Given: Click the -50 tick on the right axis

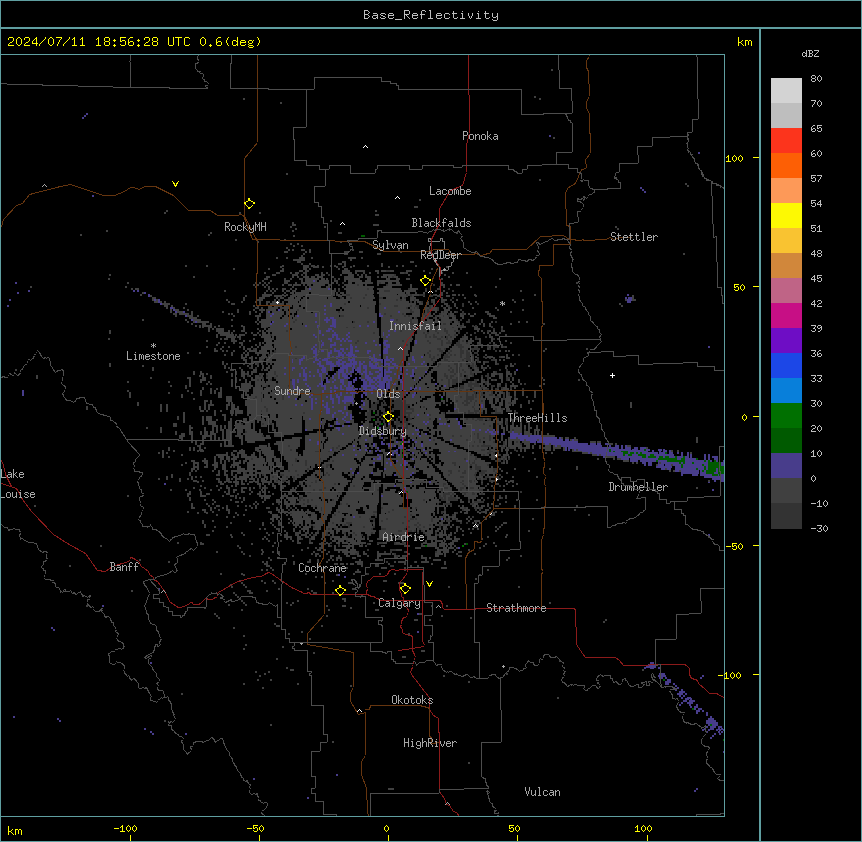Looking at the screenshot, I should click(x=734, y=546).
